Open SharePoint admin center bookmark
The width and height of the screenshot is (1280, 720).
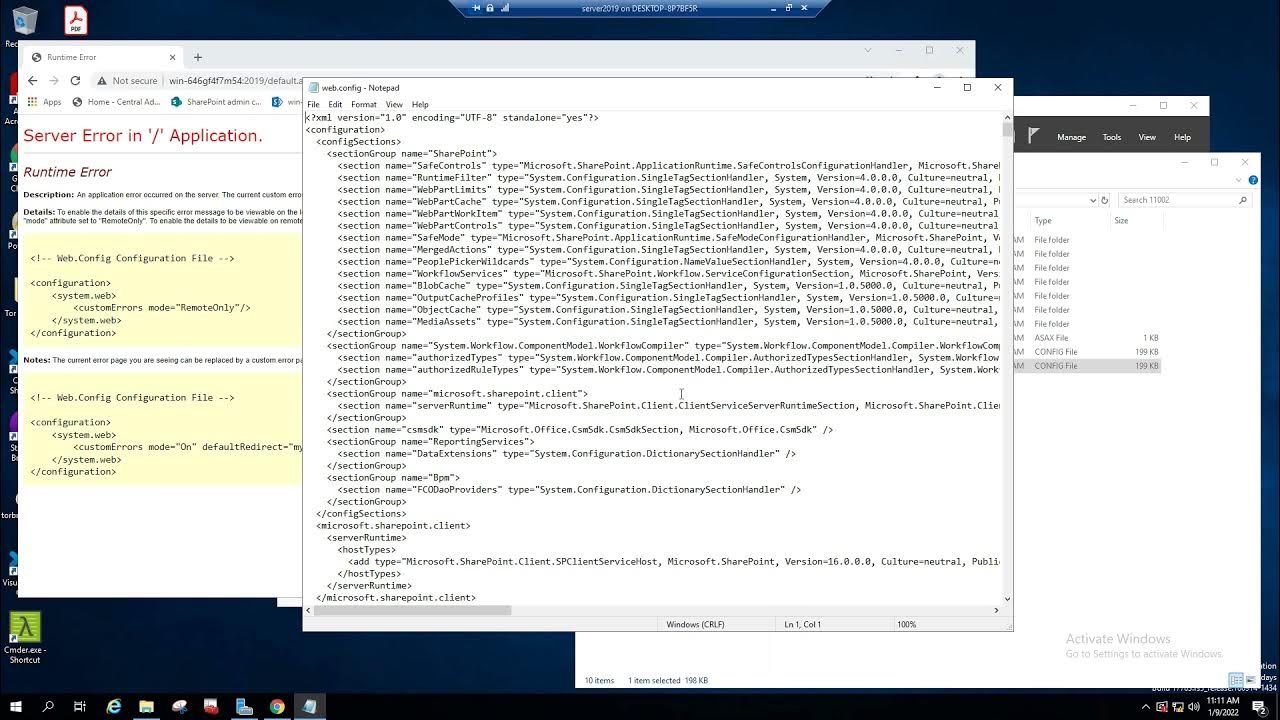(x=216, y=102)
